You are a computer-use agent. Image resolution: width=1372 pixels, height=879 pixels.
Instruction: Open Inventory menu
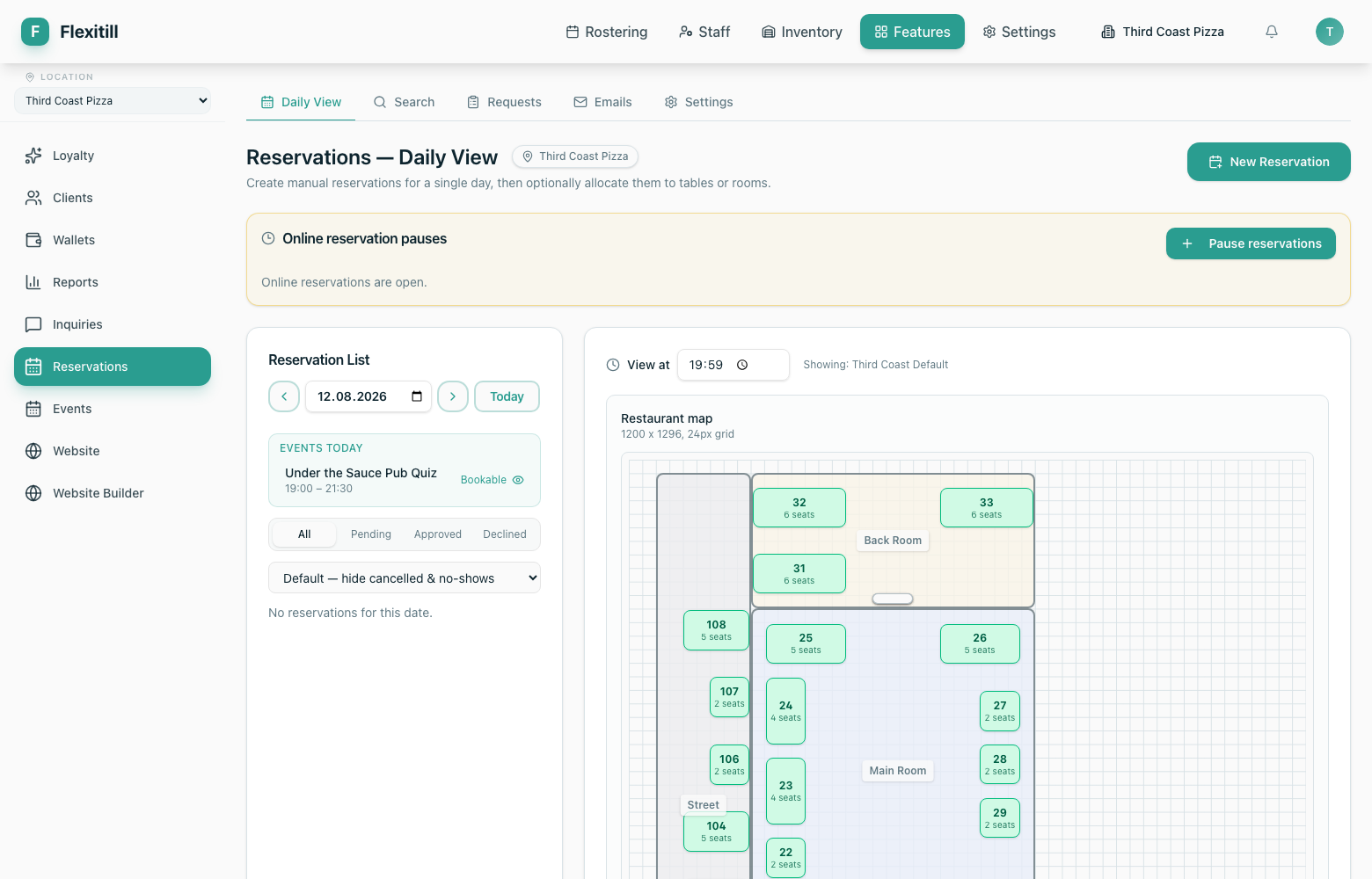802,32
